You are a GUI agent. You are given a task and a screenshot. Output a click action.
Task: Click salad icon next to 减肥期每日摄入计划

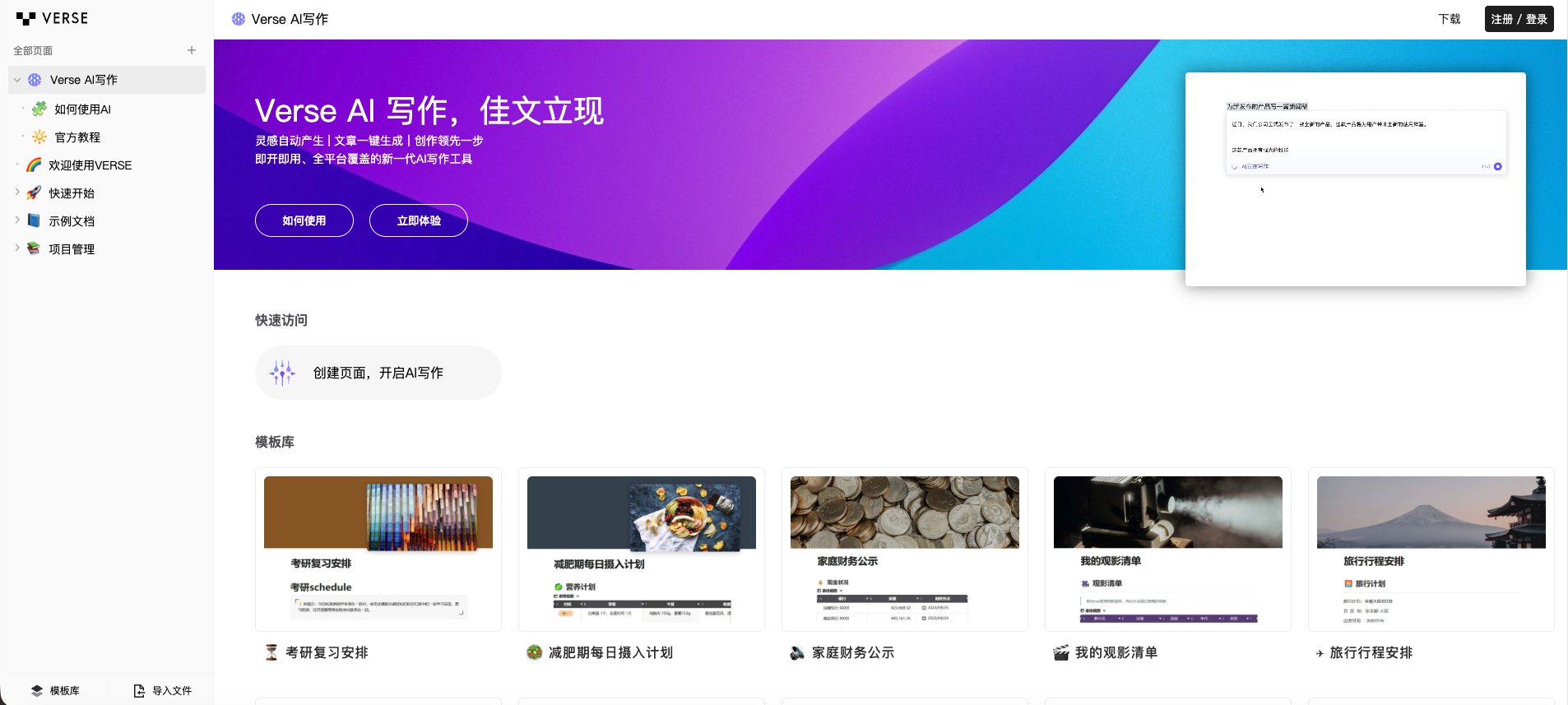point(535,652)
